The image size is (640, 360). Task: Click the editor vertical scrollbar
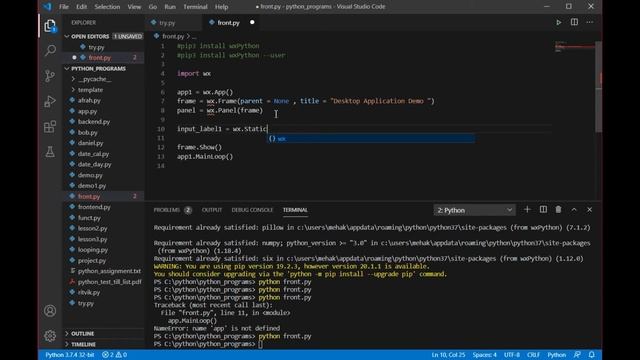point(598,87)
